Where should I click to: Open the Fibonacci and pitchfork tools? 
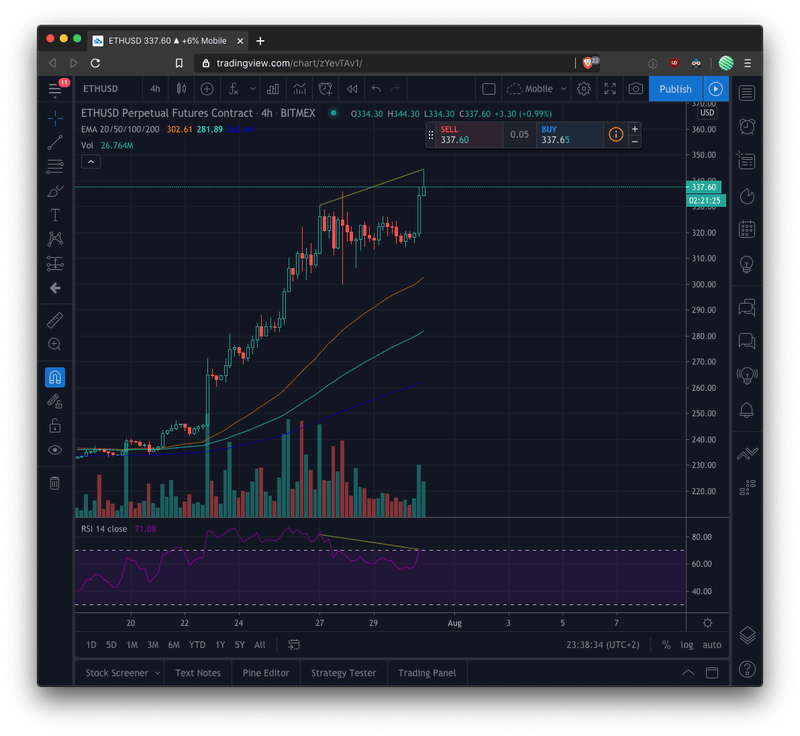tap(55, 166)
